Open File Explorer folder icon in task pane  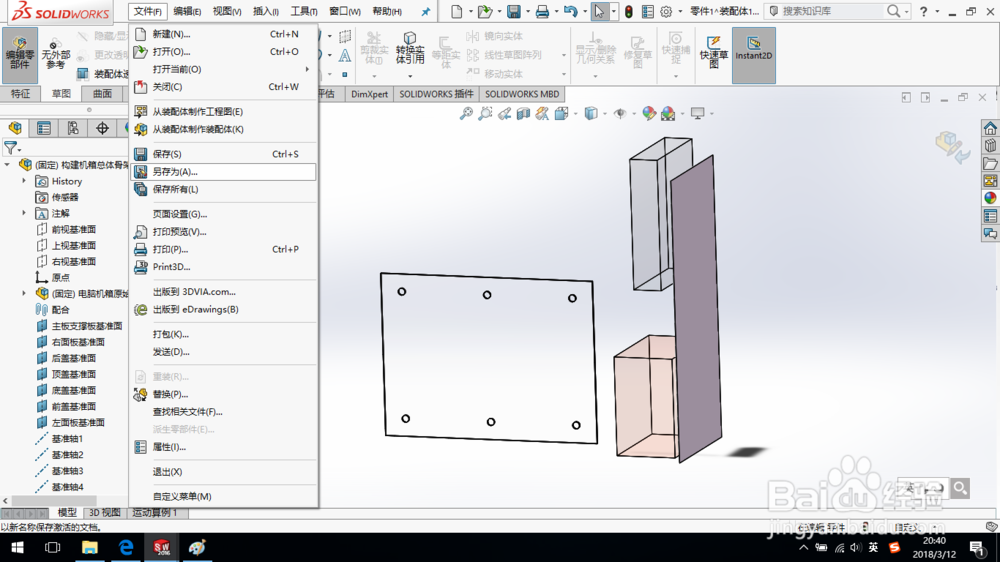990,164
